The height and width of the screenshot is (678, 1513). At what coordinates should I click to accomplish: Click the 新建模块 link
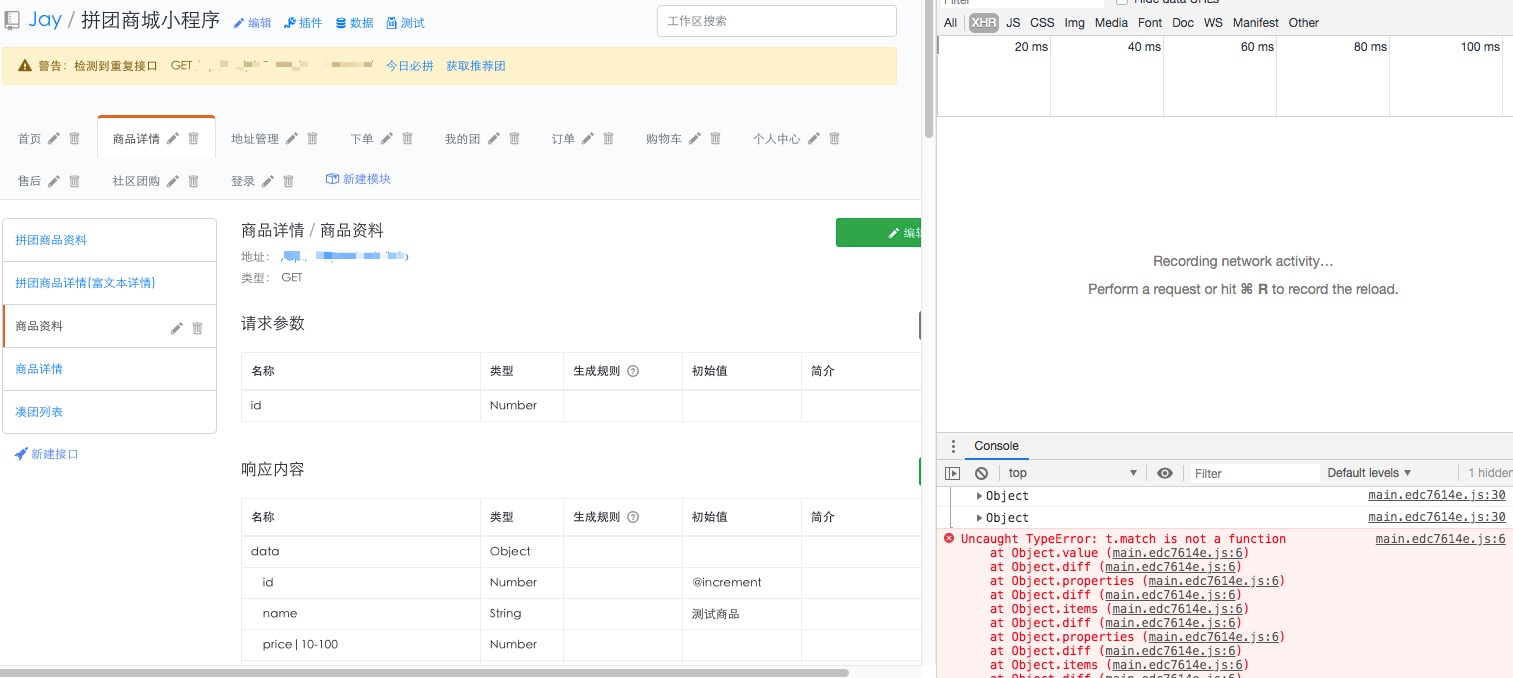click(358, 179)
